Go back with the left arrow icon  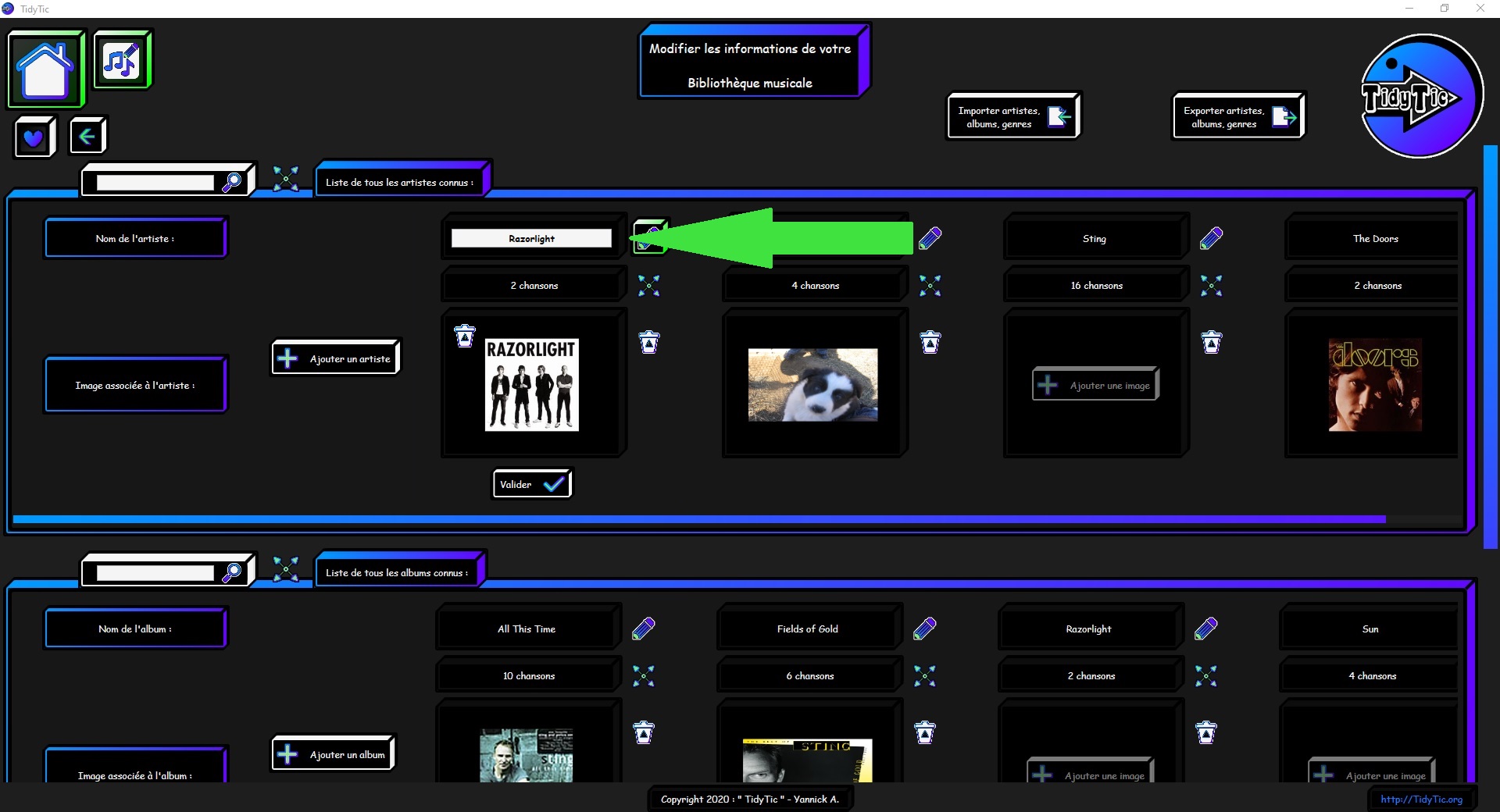(87, 137)
